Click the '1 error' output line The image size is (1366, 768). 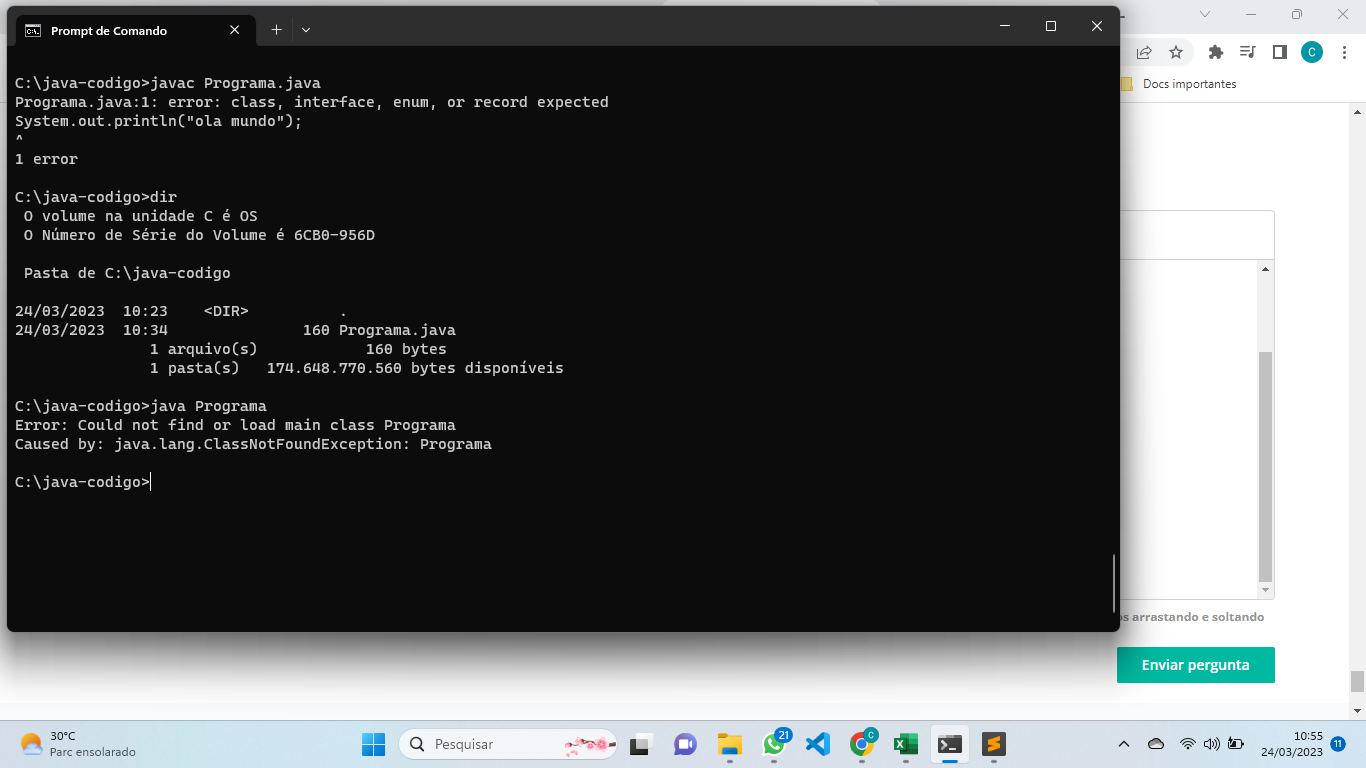coord(46,159)
